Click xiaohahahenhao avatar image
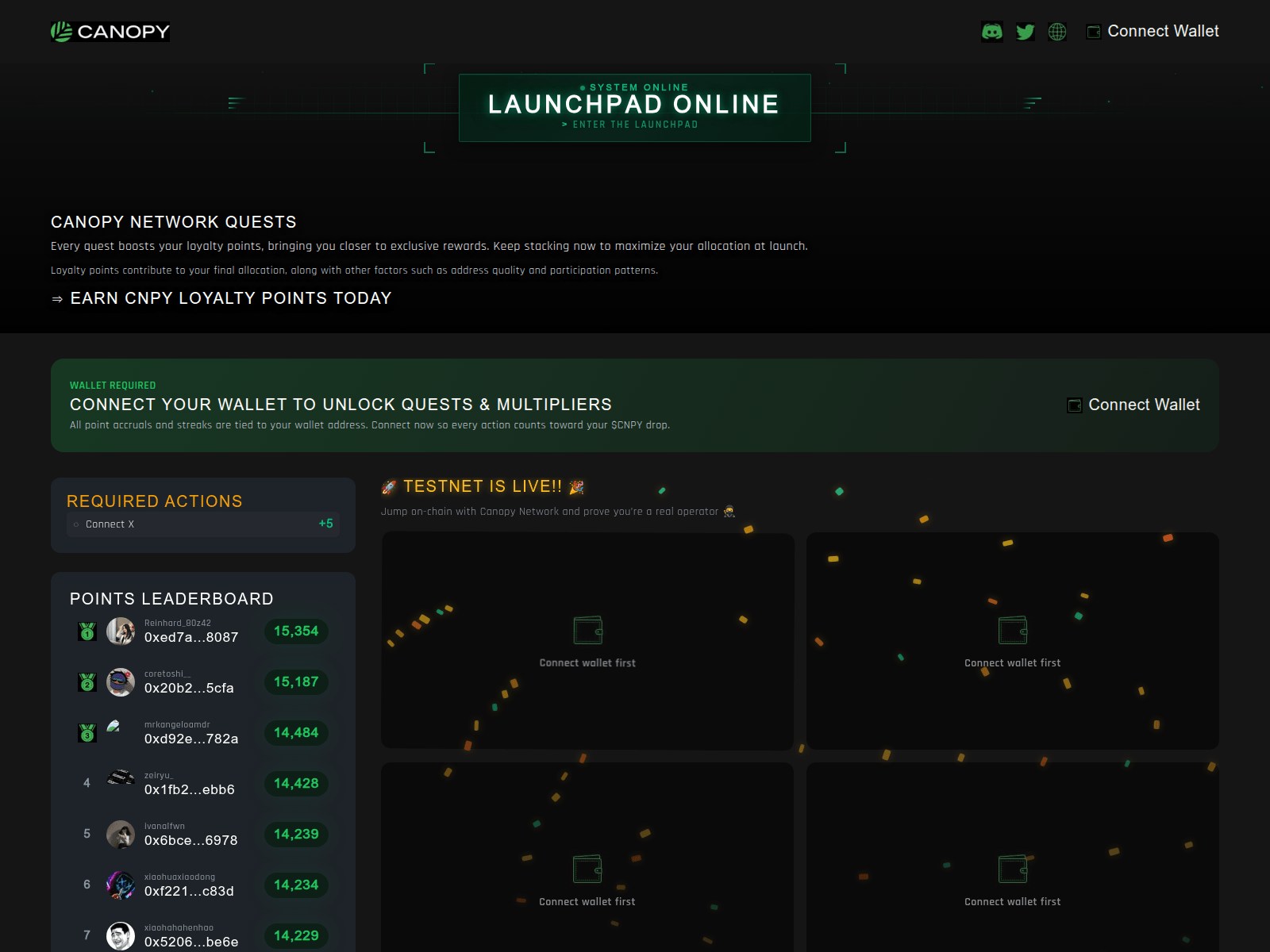The image size is (1270, 952). 121,936
